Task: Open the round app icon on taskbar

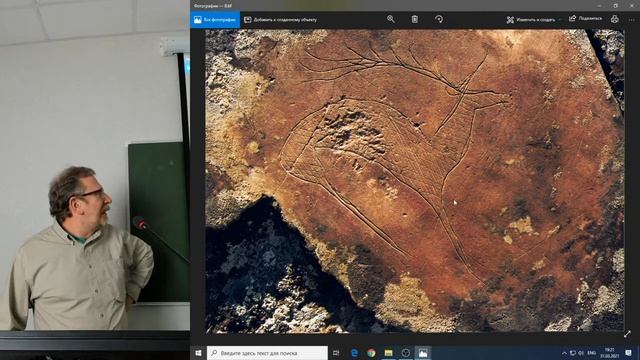Action: click(406, 353)
